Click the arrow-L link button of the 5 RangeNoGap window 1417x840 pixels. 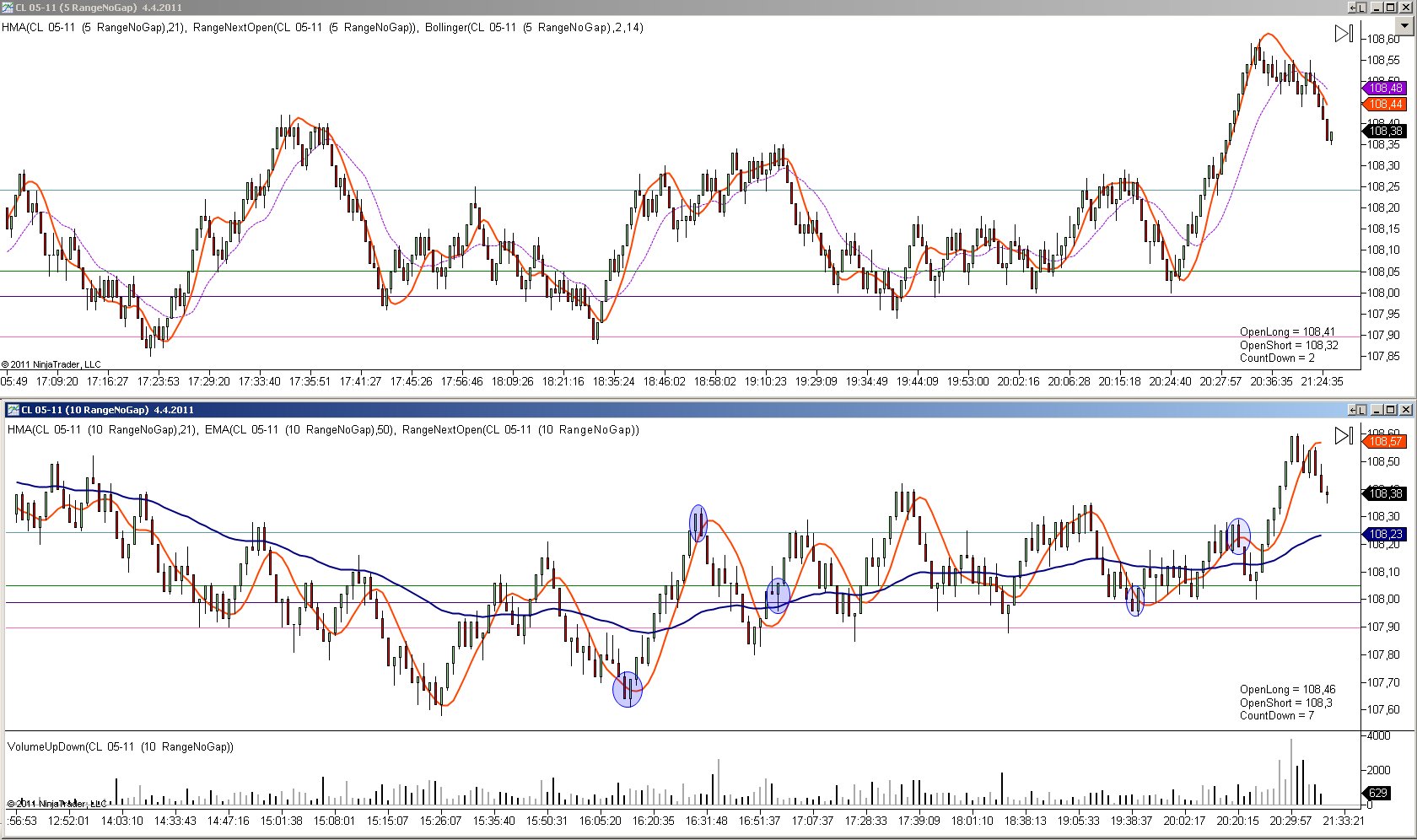tap(1357, 8)
